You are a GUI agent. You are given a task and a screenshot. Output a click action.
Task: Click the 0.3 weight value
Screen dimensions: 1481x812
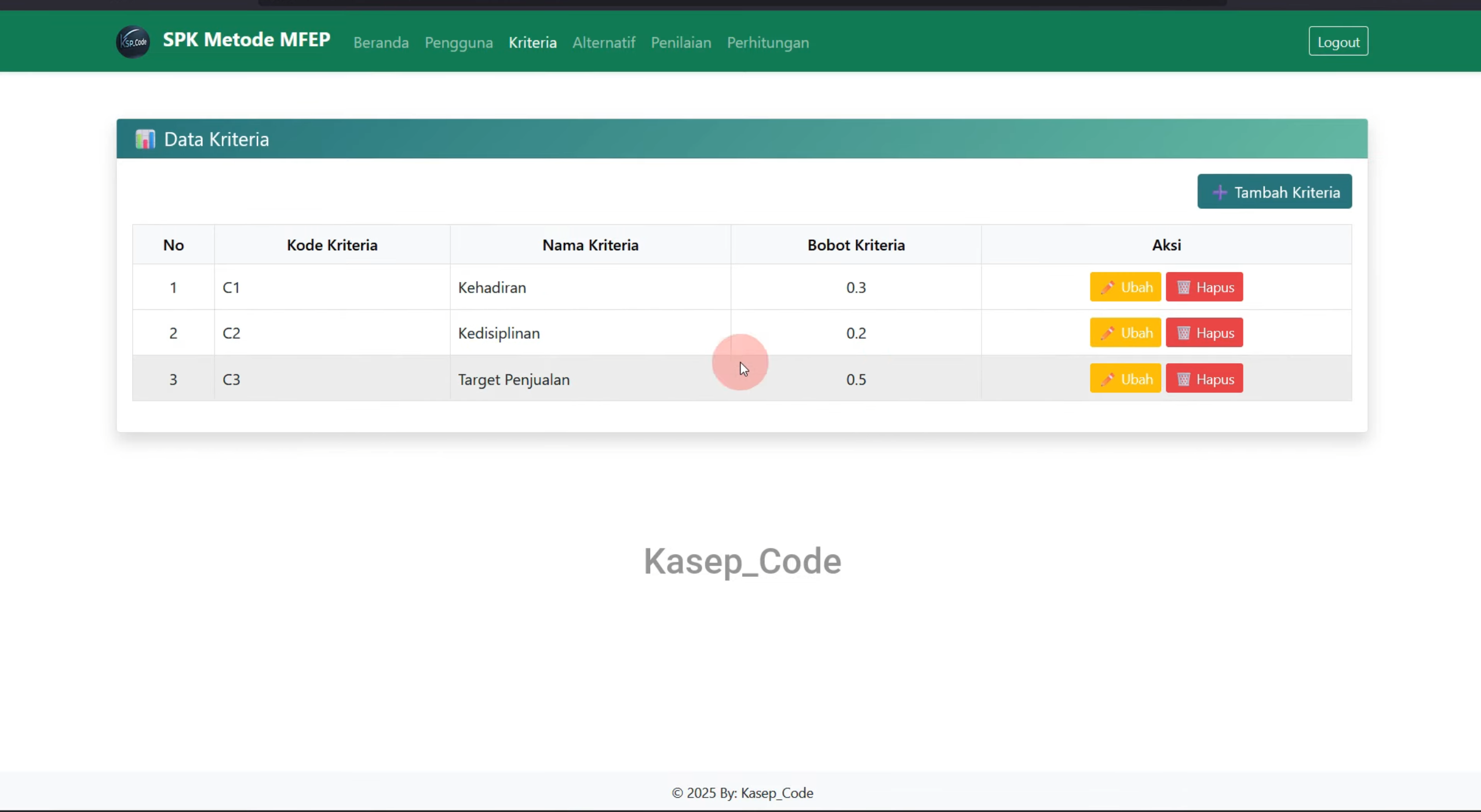click(856, 287)
